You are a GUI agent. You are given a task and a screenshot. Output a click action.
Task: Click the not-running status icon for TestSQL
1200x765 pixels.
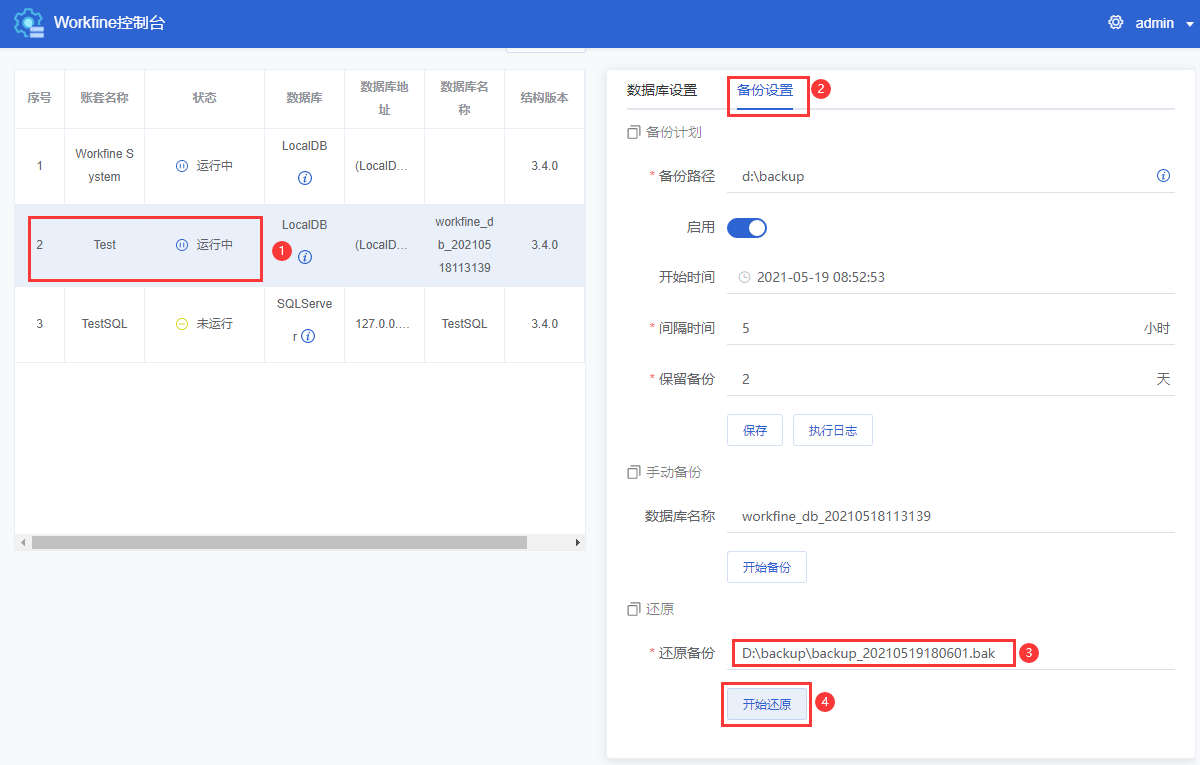tap(182, 324)
